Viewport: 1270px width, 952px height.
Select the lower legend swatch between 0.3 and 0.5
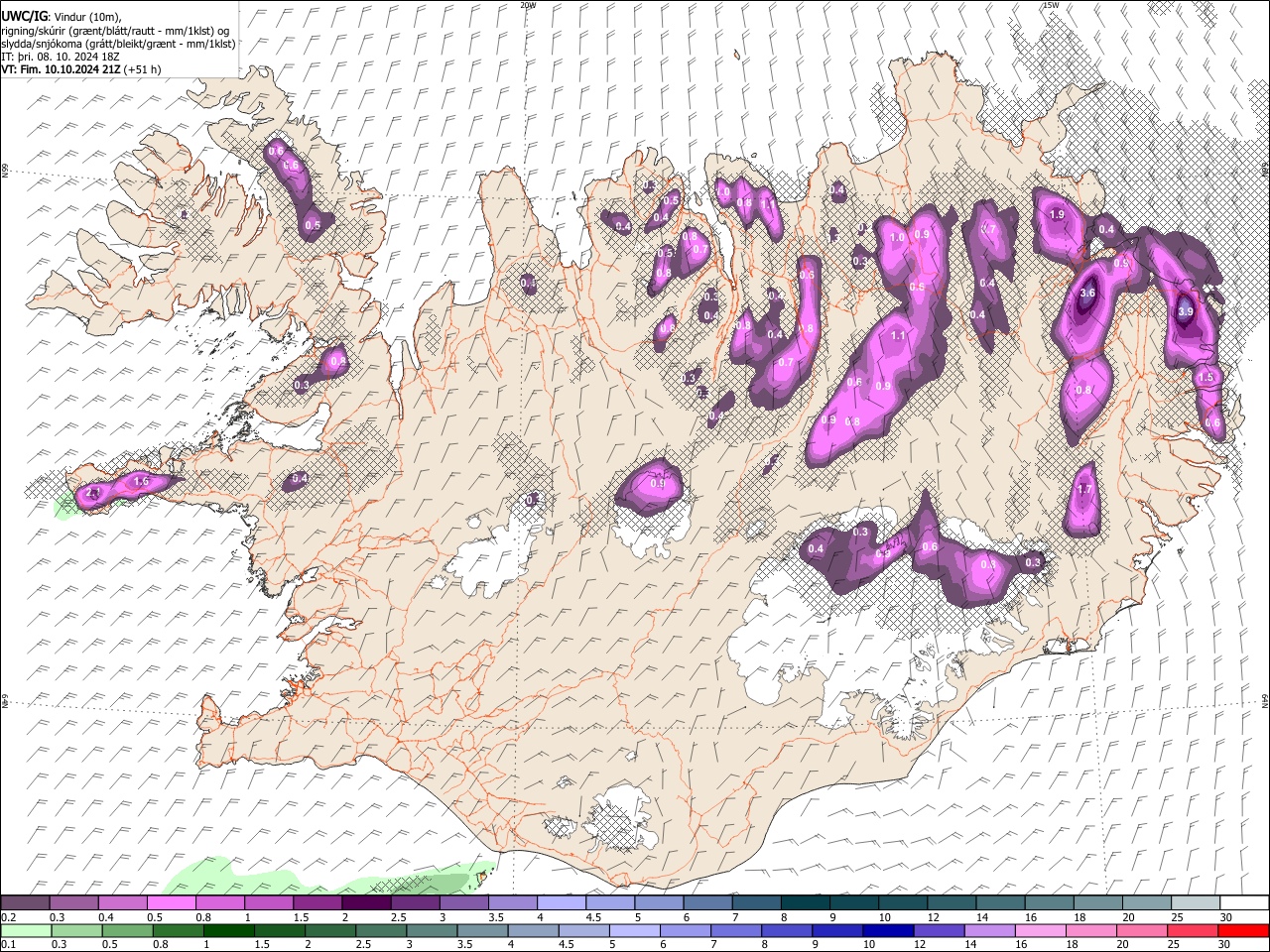(75, 930)
